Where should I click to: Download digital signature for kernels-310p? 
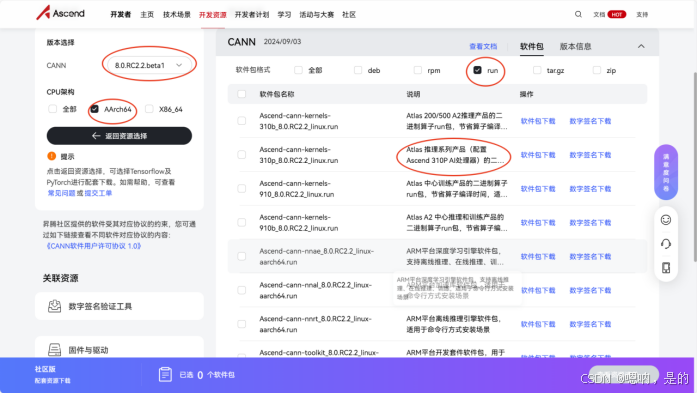[x=590, y=155]
